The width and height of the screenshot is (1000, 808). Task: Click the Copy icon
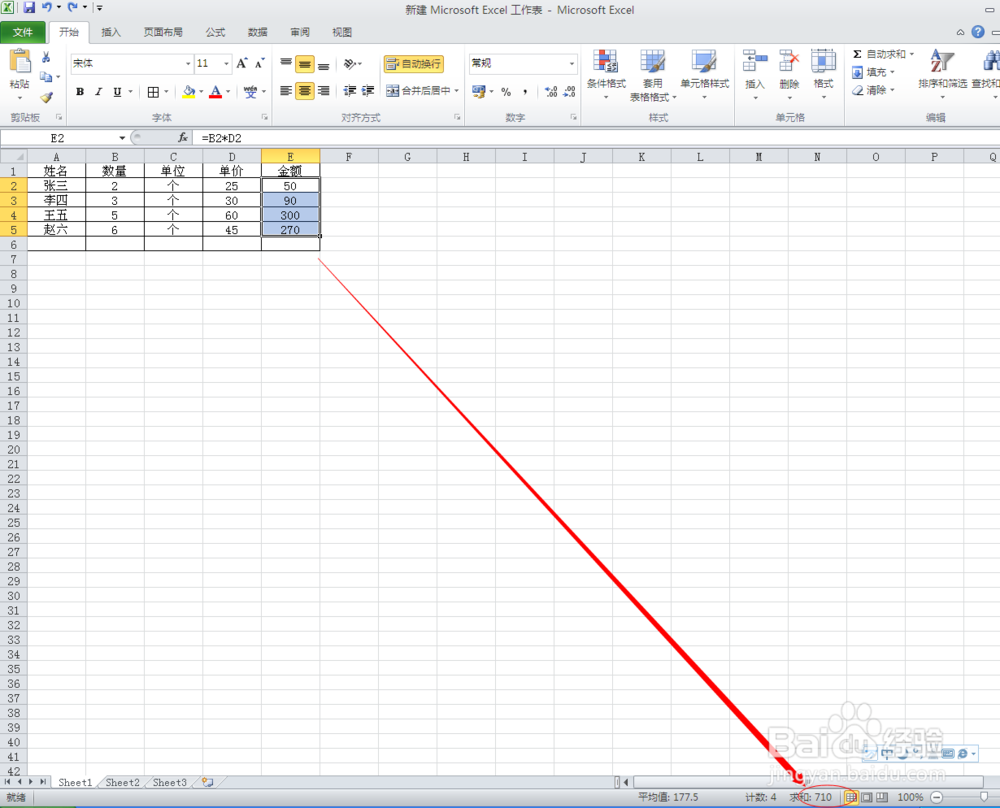pos(46,77)
